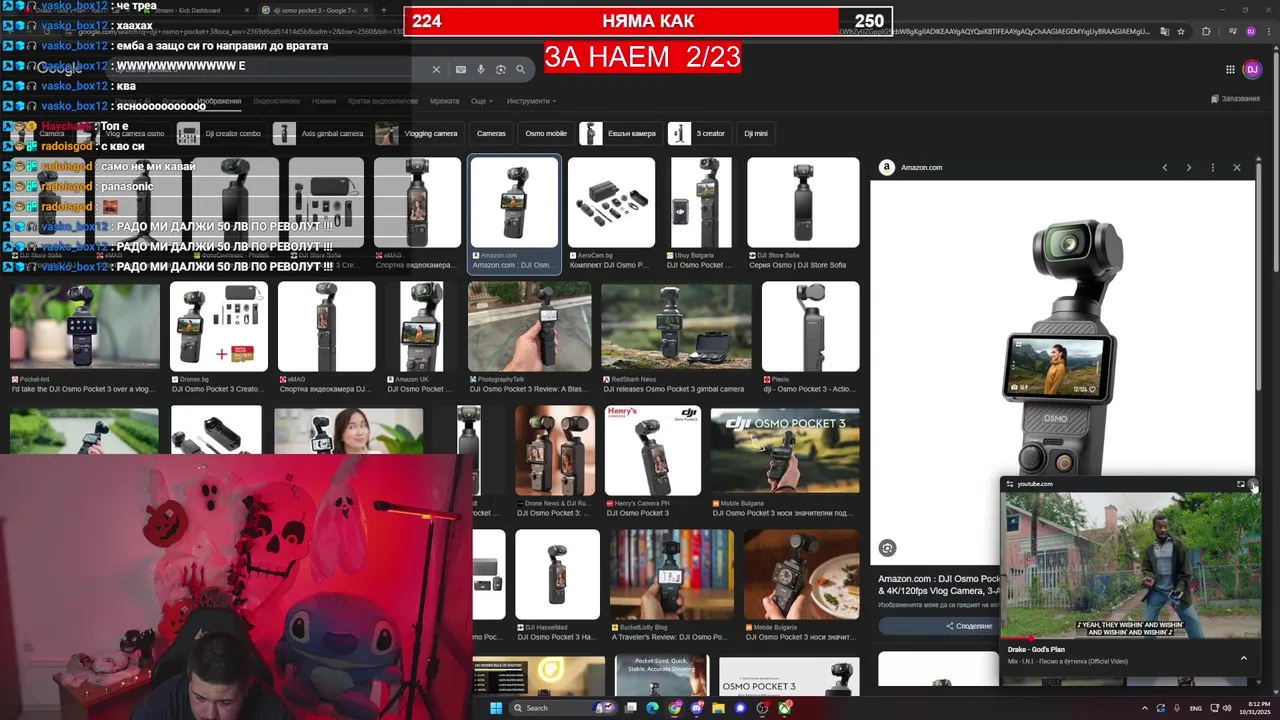Bookmark this page with the star icon
Image resolution: width=1280 pixels, height=720 pixels.
(1181, 32)
